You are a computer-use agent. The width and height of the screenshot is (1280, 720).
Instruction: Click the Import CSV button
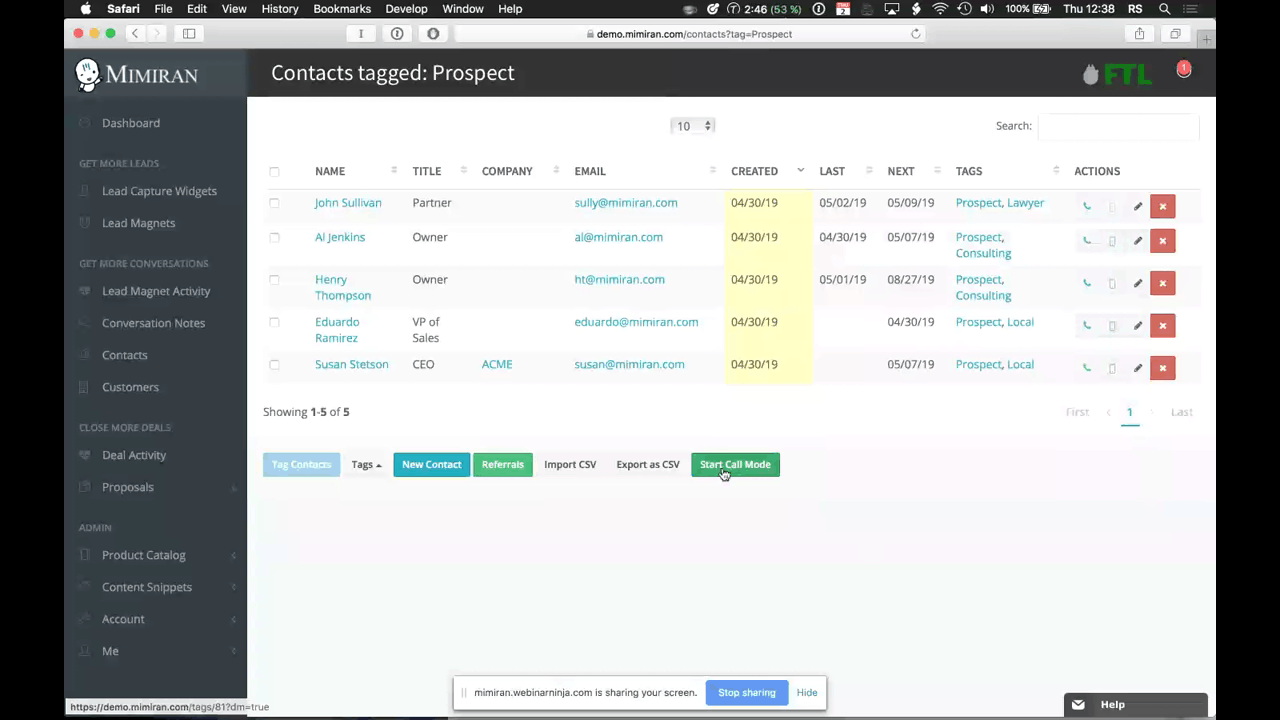click(570, 465)
